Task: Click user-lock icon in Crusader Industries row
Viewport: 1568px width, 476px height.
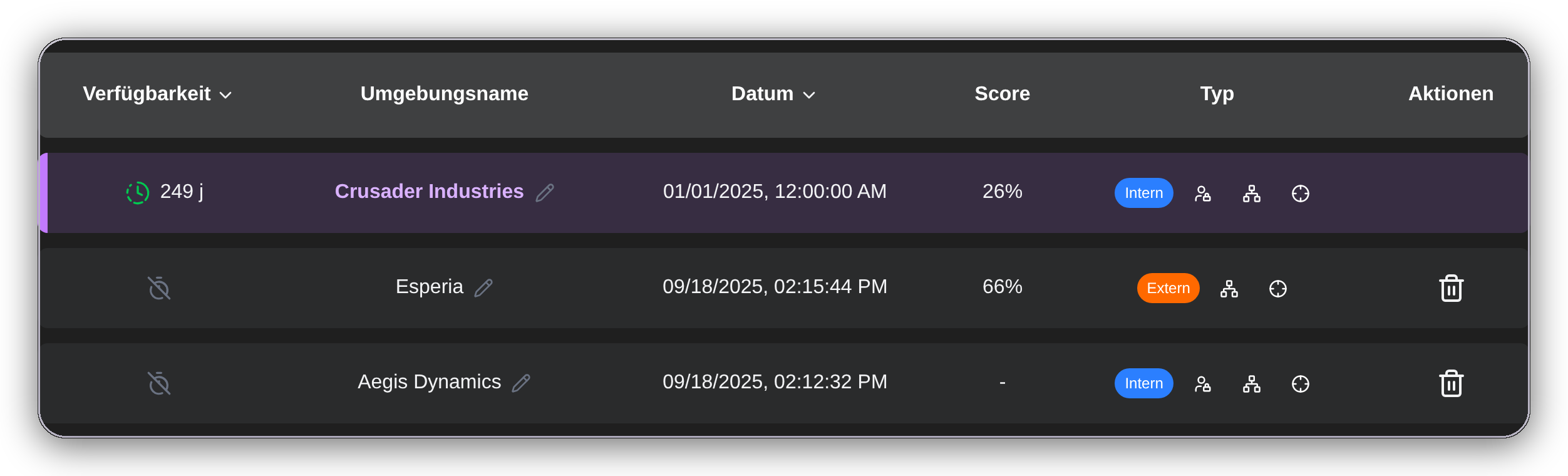Action: [1203, 194]
